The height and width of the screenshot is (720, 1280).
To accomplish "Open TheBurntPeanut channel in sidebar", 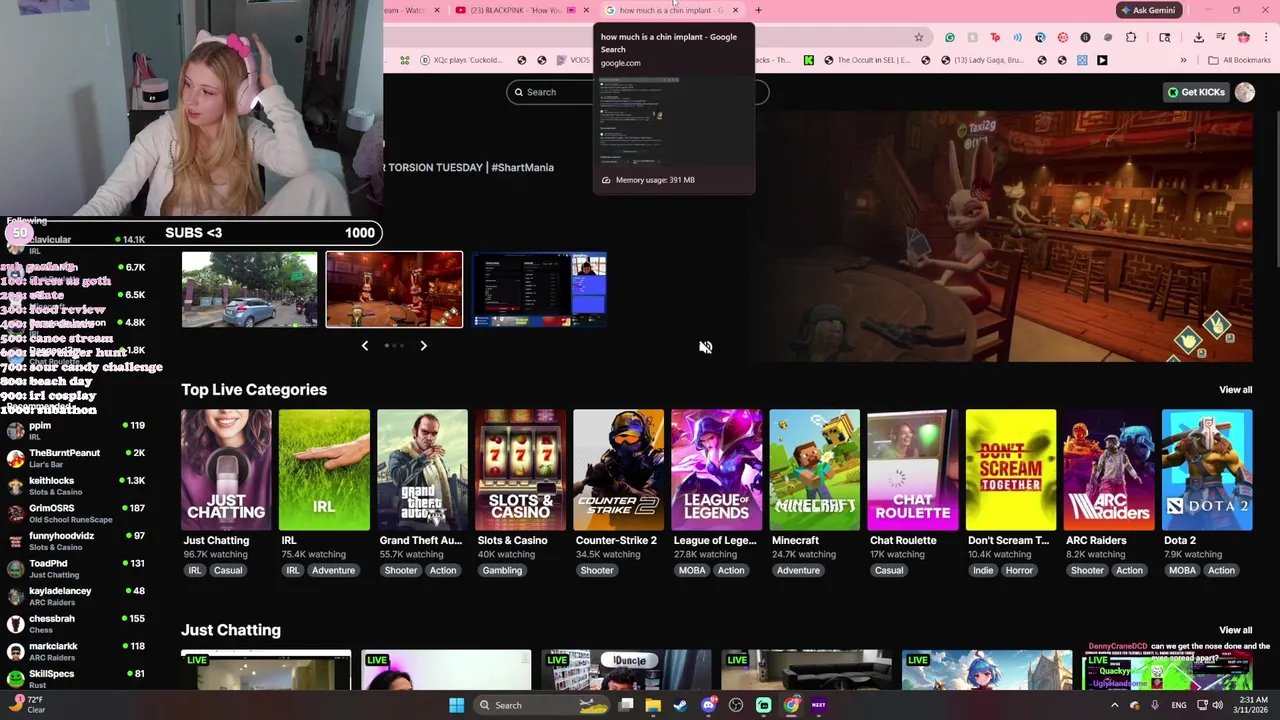I will click(x=77, y=458).
